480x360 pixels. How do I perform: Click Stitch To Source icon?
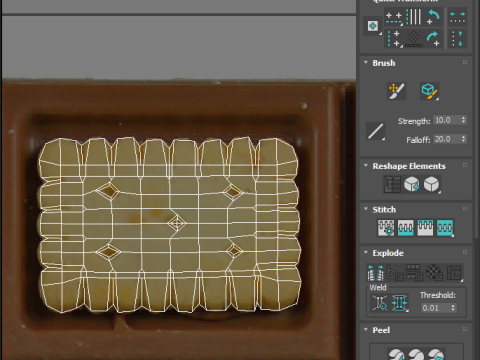point(425,228)
